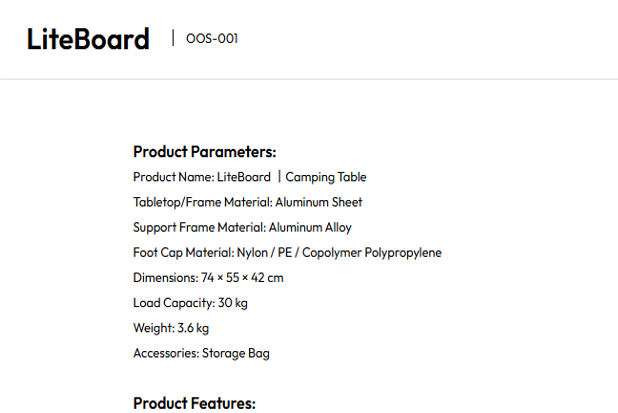The width and height of the screenshot is (618, 413).
Task: Click the OOS-001 product code
Action: pyautogui.click(x=211, y=39)
